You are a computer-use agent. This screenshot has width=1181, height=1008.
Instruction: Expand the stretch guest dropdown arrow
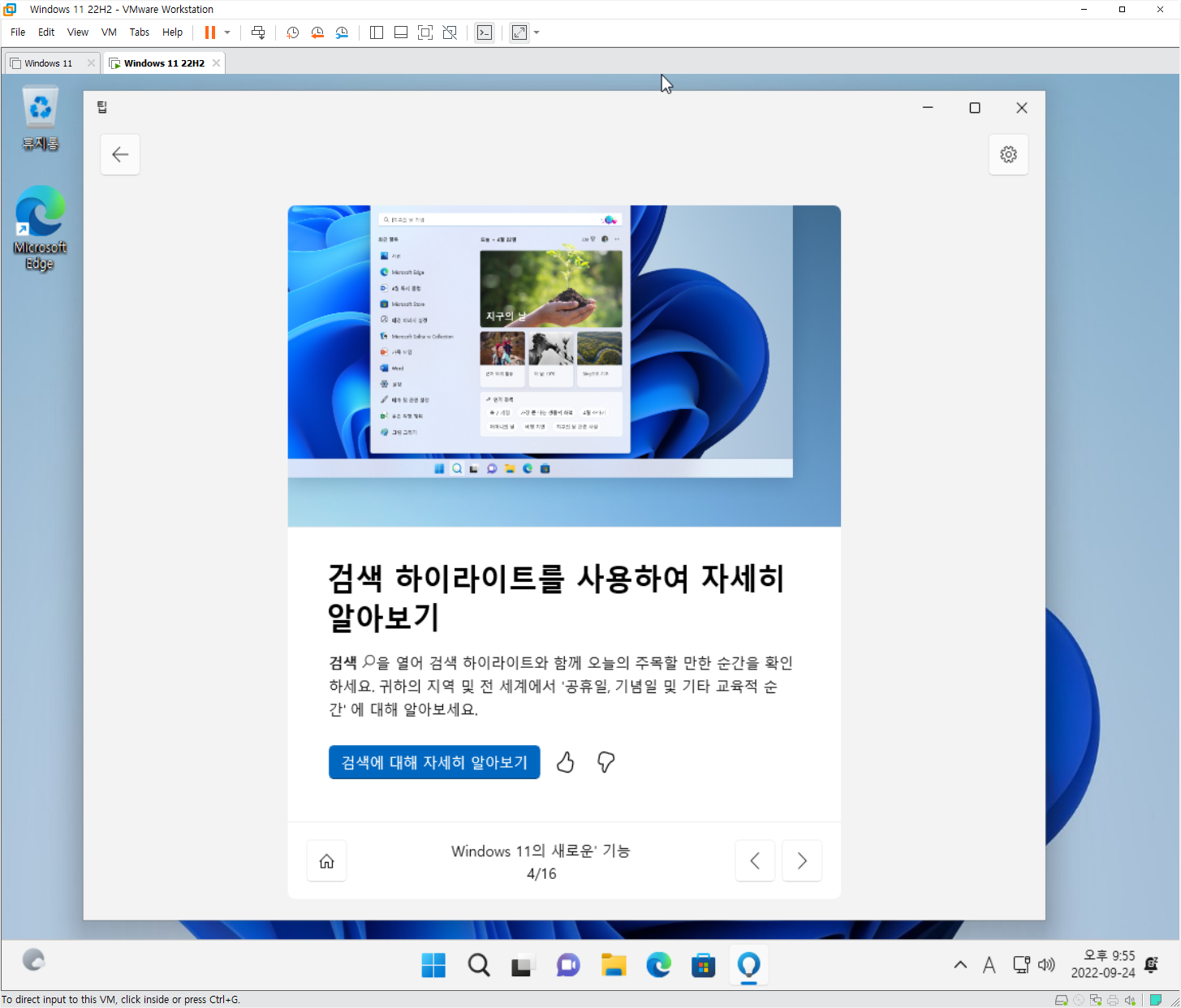tap(537, 32)
